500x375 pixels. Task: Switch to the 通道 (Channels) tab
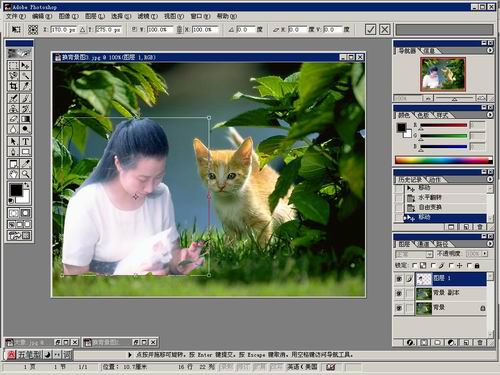[x=424, y=244]
